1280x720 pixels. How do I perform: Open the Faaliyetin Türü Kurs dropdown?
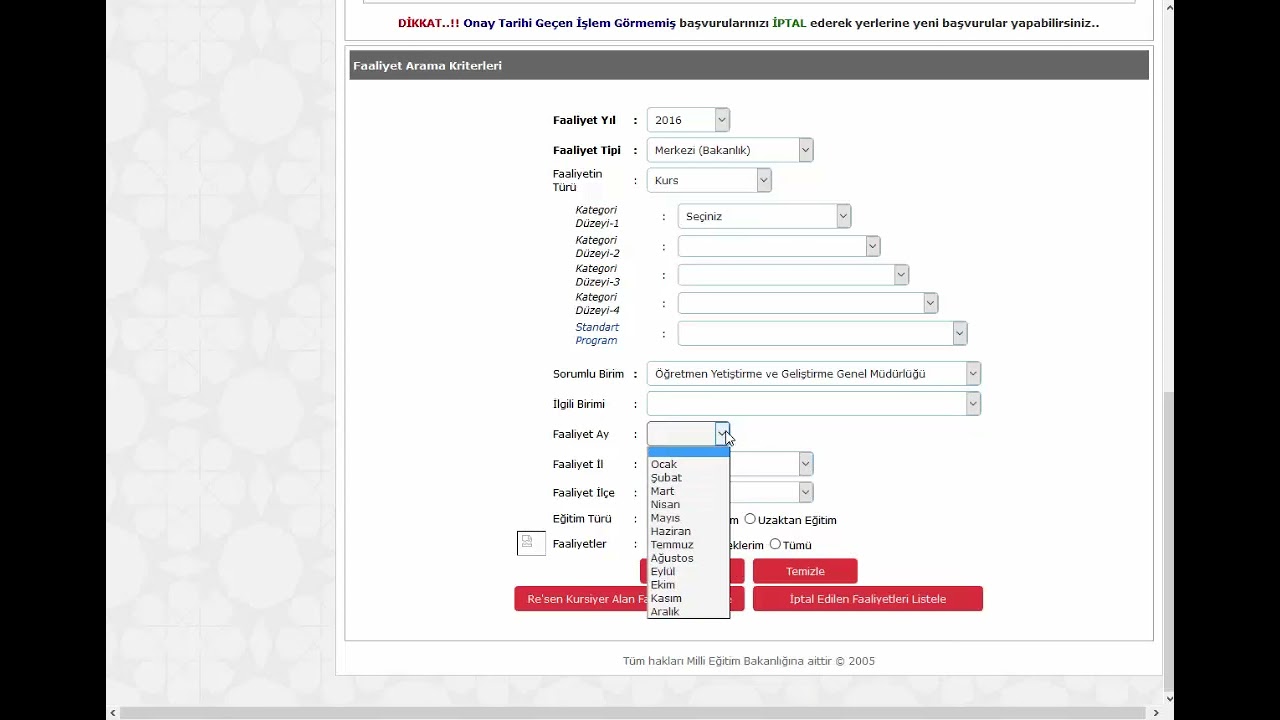tap(709, 180)
